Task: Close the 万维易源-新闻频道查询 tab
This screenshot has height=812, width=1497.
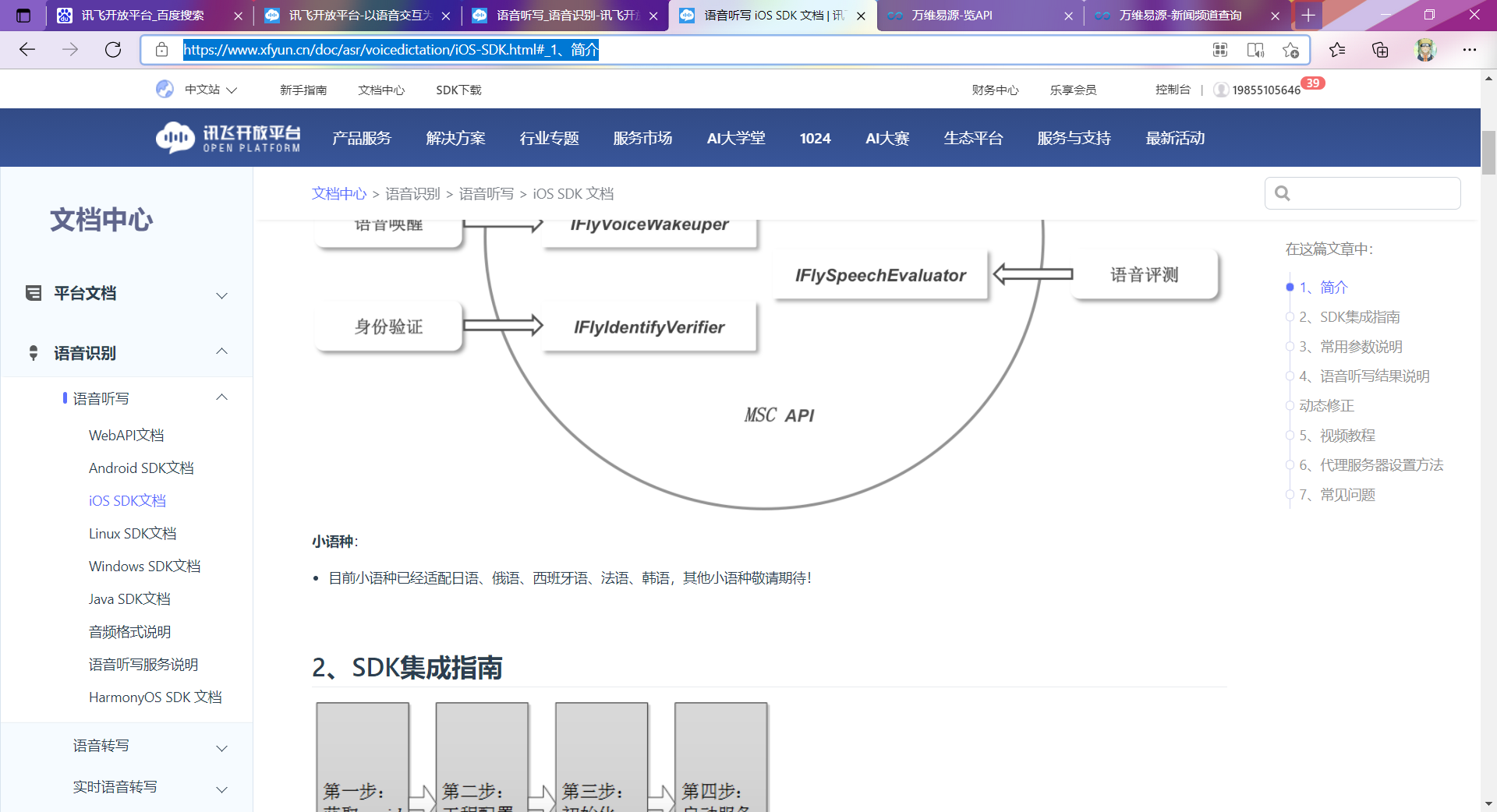Action: (x=1276, y=16)
